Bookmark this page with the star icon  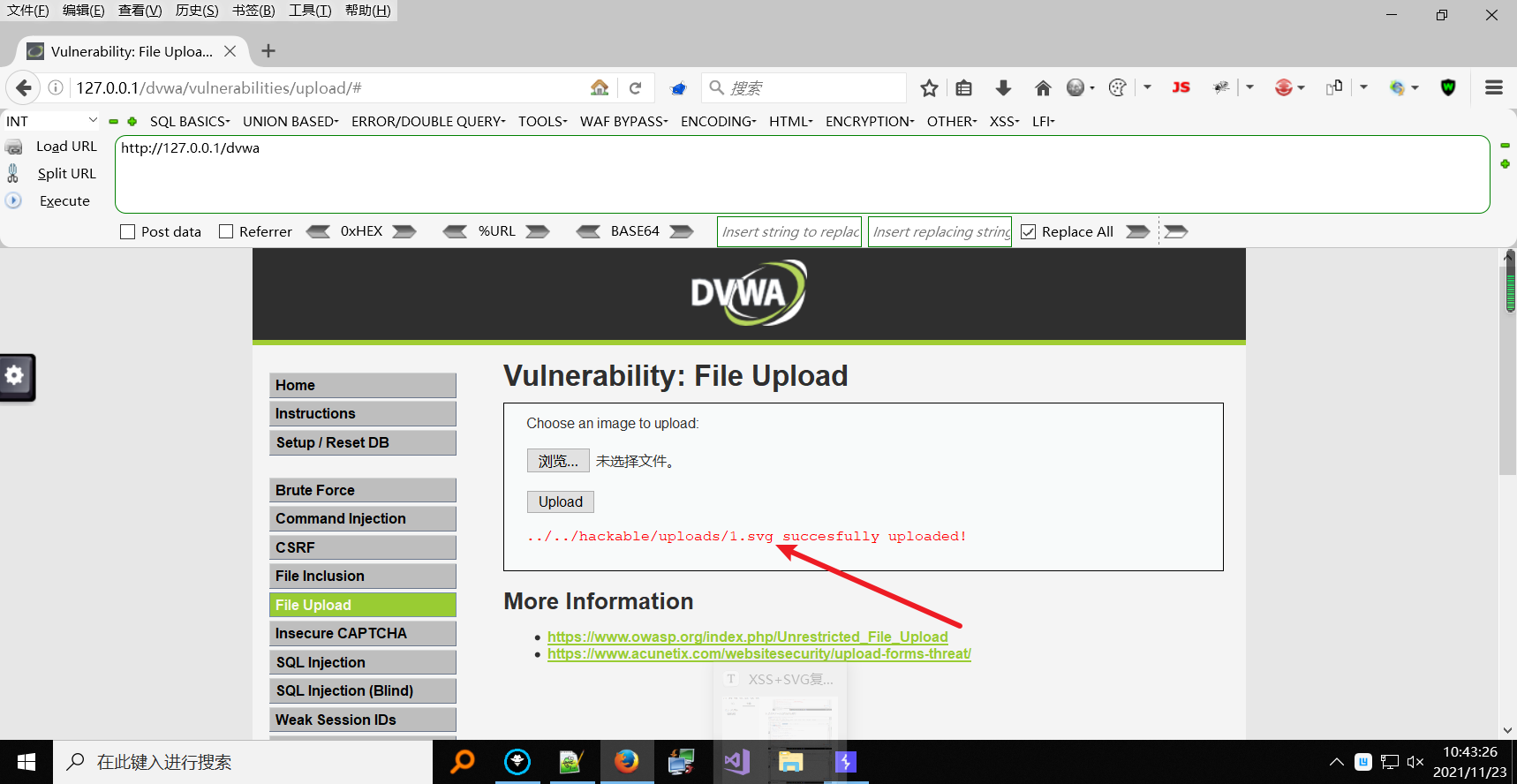(x=929, y=87)
